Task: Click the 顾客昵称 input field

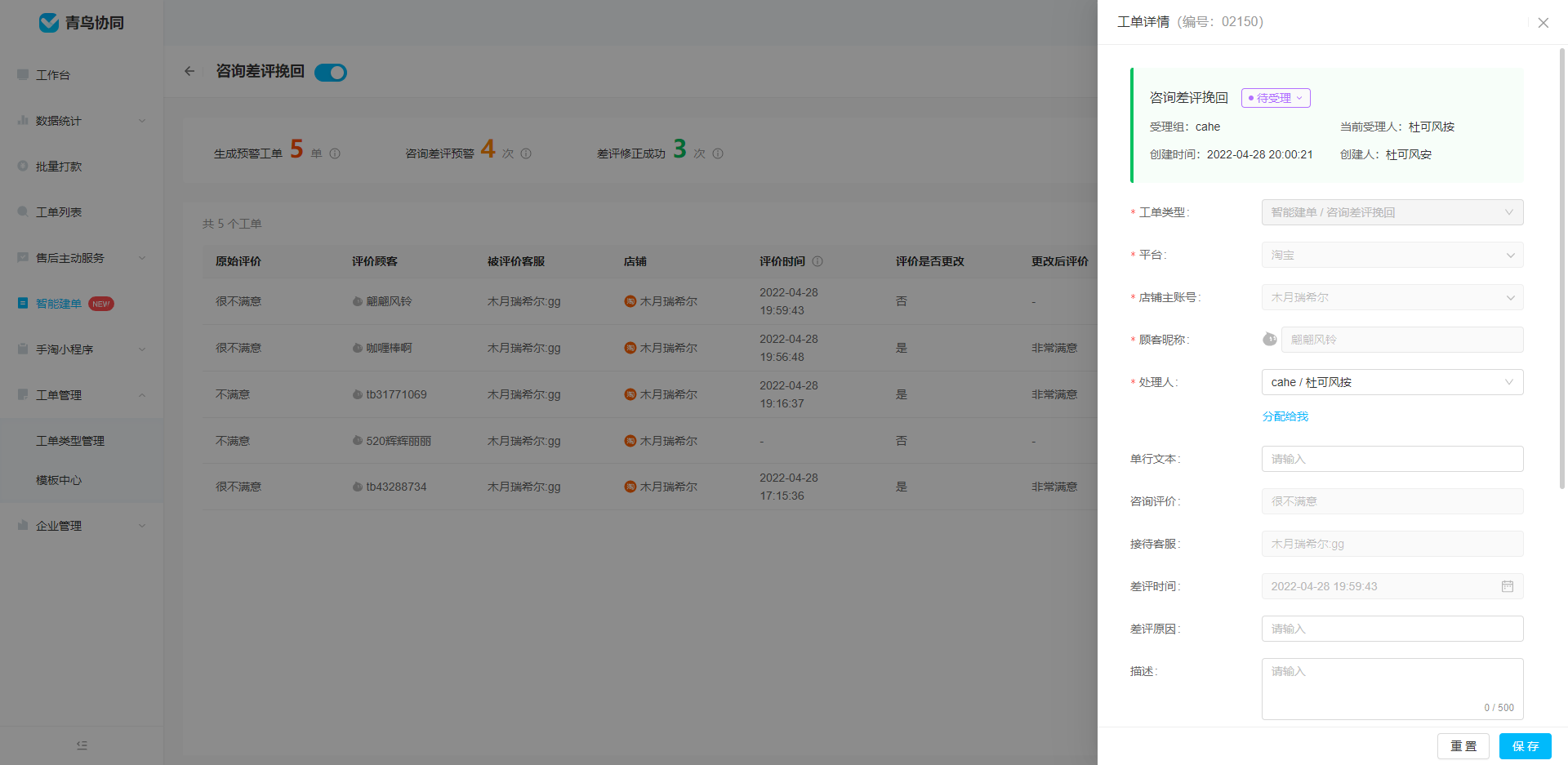Action: pyautogui.click(x=1402, y=340)
